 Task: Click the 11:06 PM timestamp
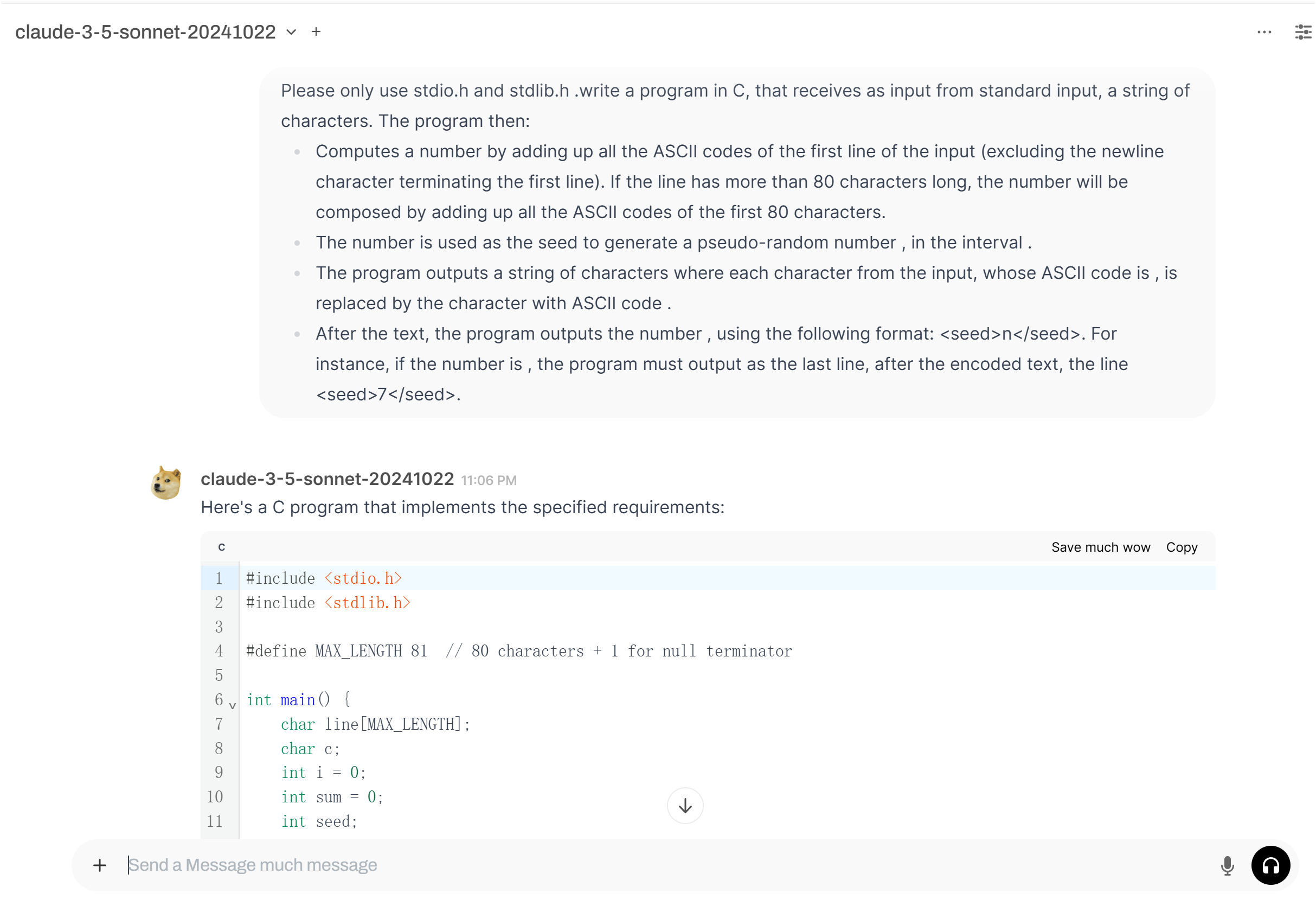coord(489,481)
